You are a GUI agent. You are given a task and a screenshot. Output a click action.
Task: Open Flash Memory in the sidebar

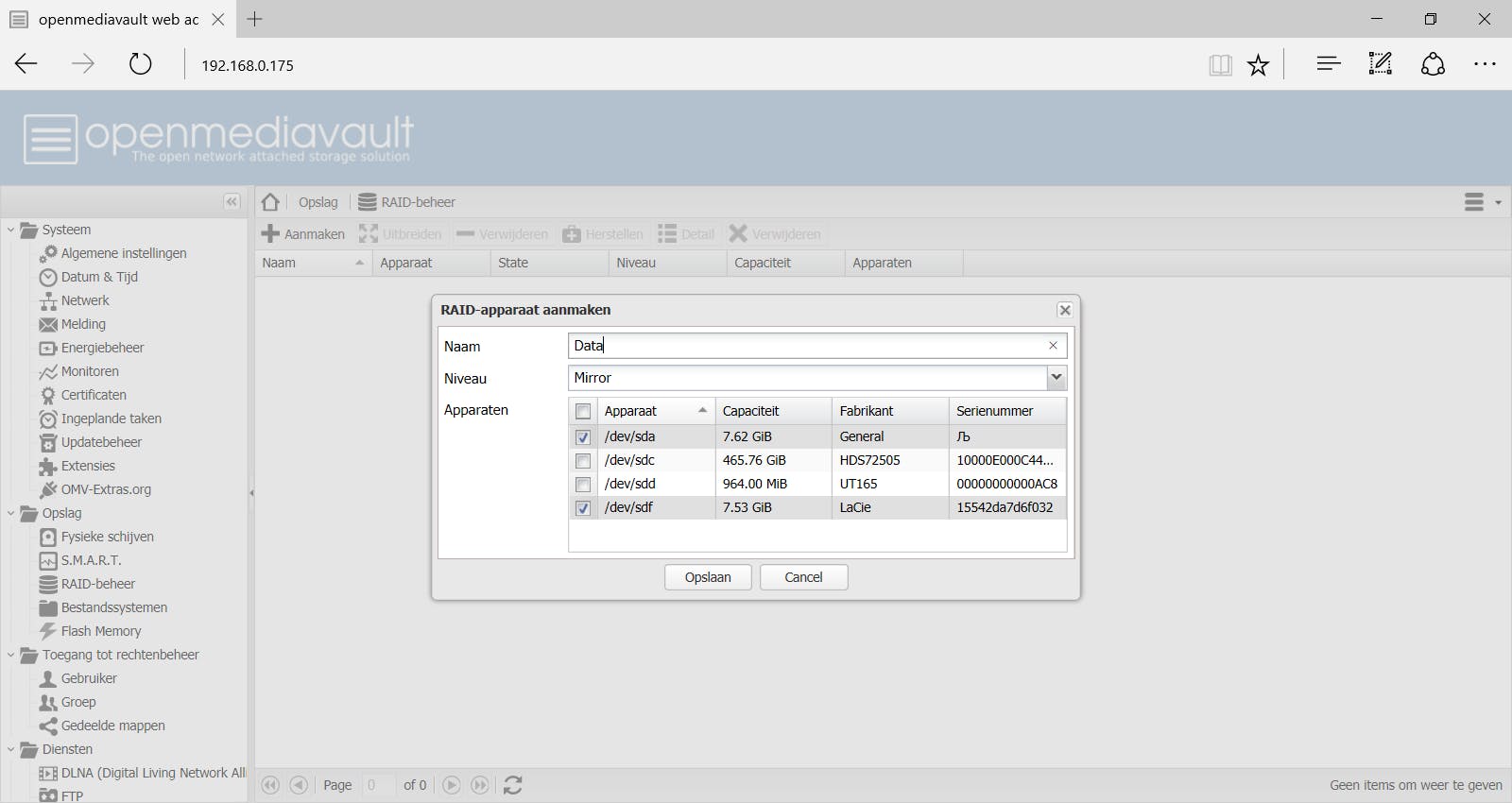(x=100, y=631)
